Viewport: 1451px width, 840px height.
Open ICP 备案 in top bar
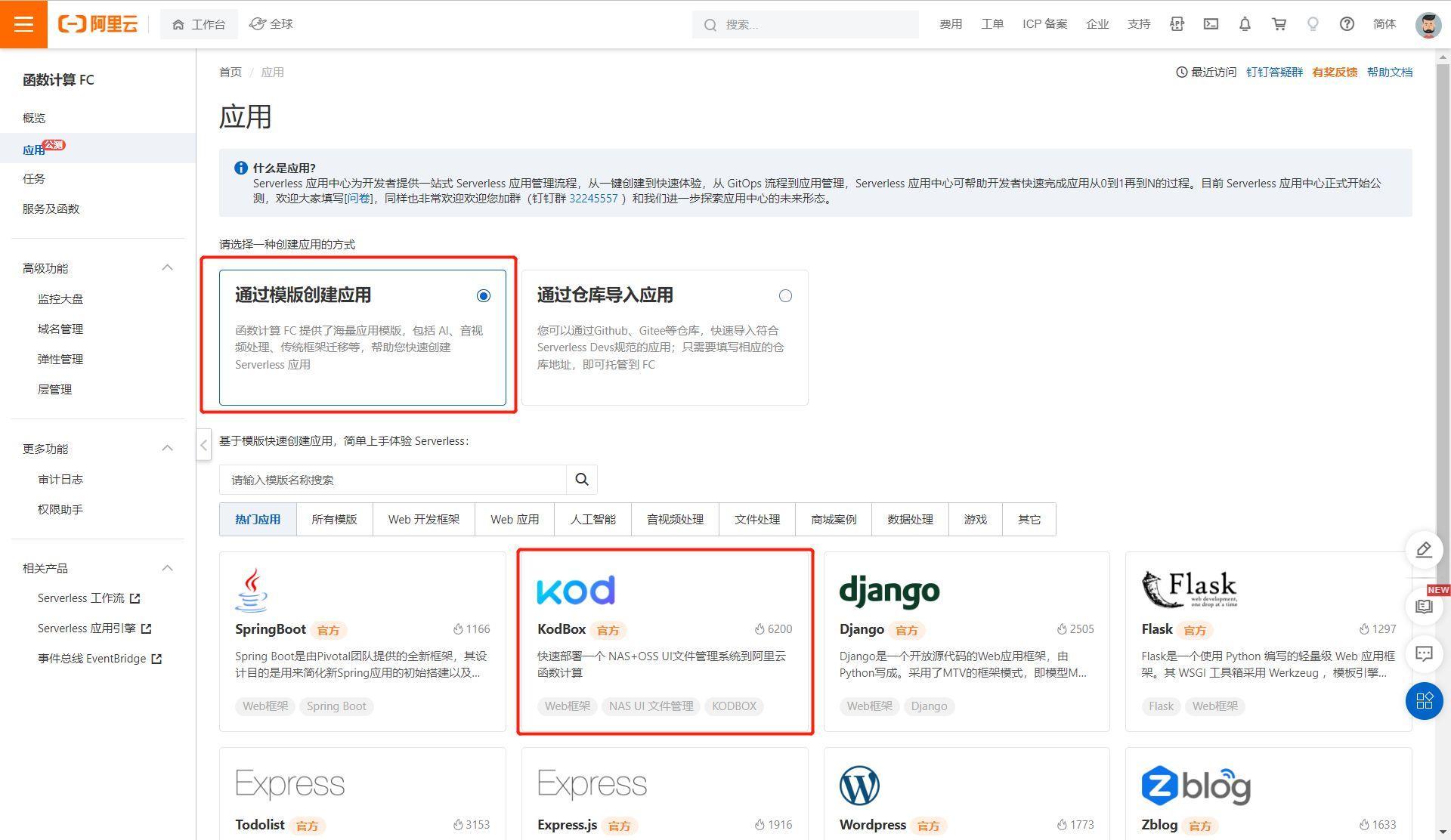coord(1044,24)
